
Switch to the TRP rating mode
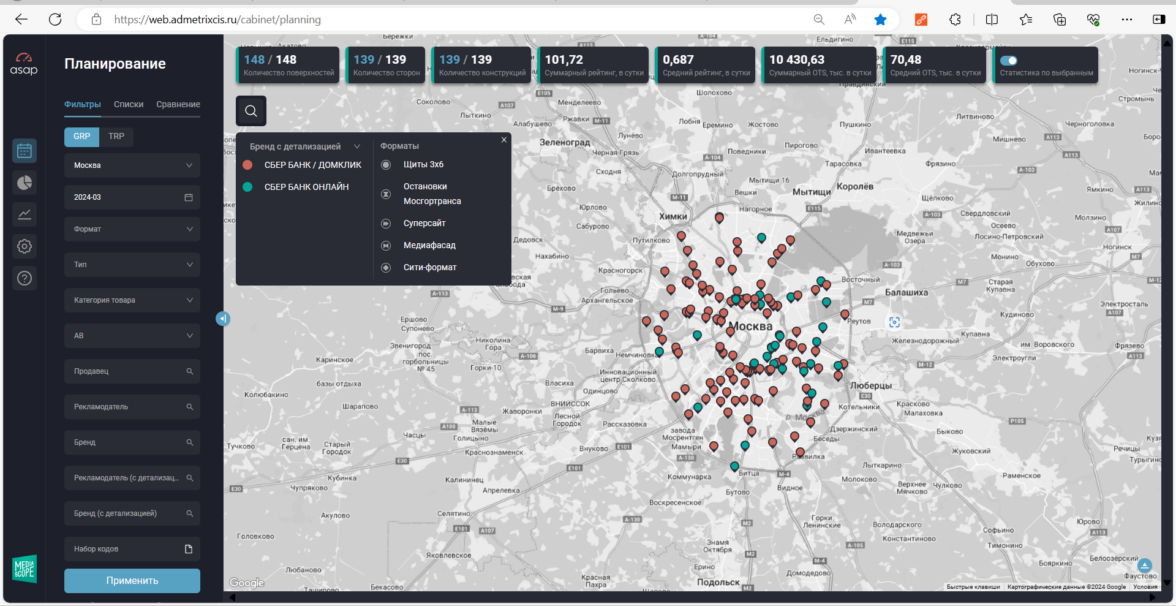[x=116, y=137]
